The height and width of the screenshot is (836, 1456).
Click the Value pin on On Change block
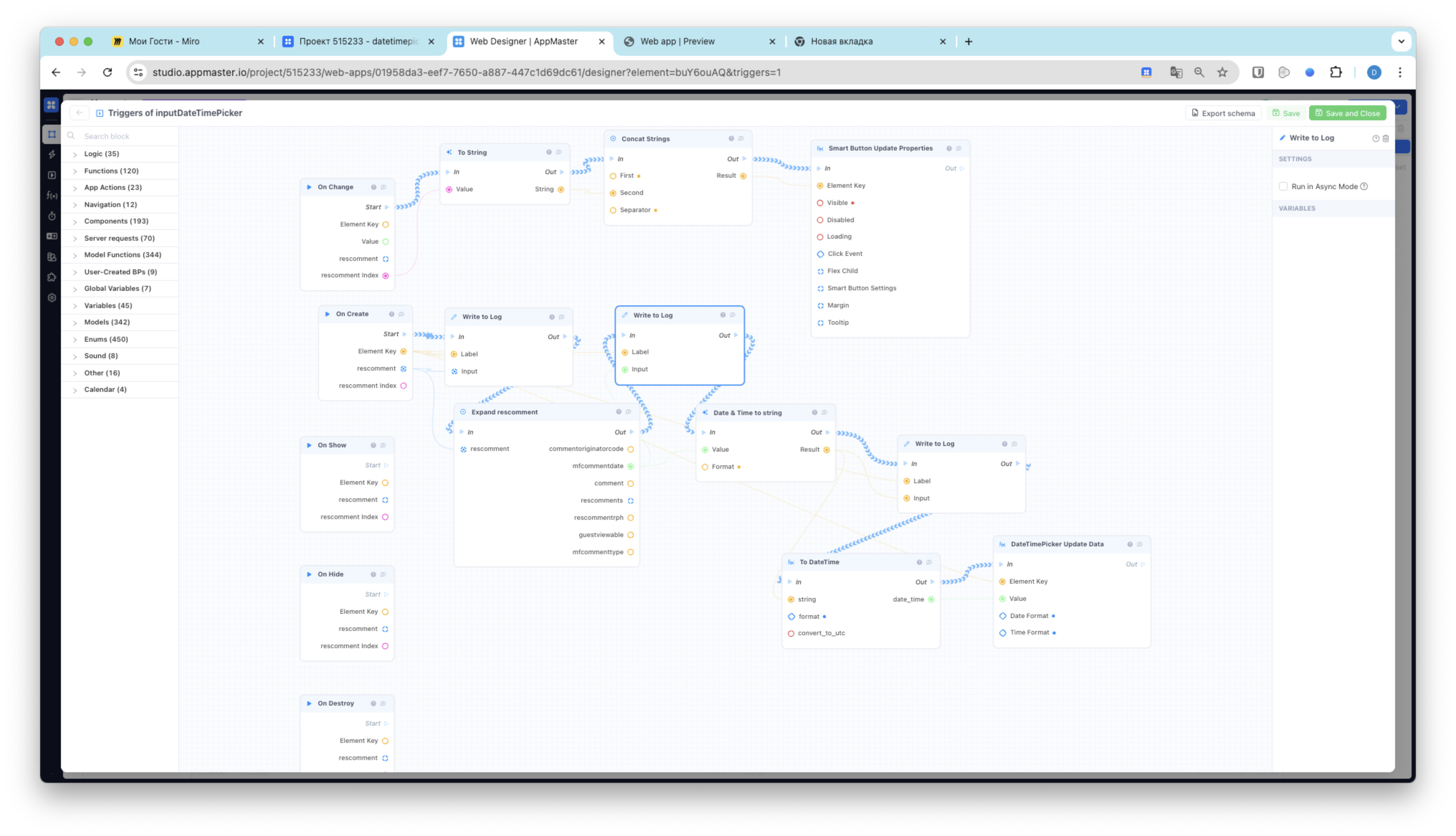(386, 242)
